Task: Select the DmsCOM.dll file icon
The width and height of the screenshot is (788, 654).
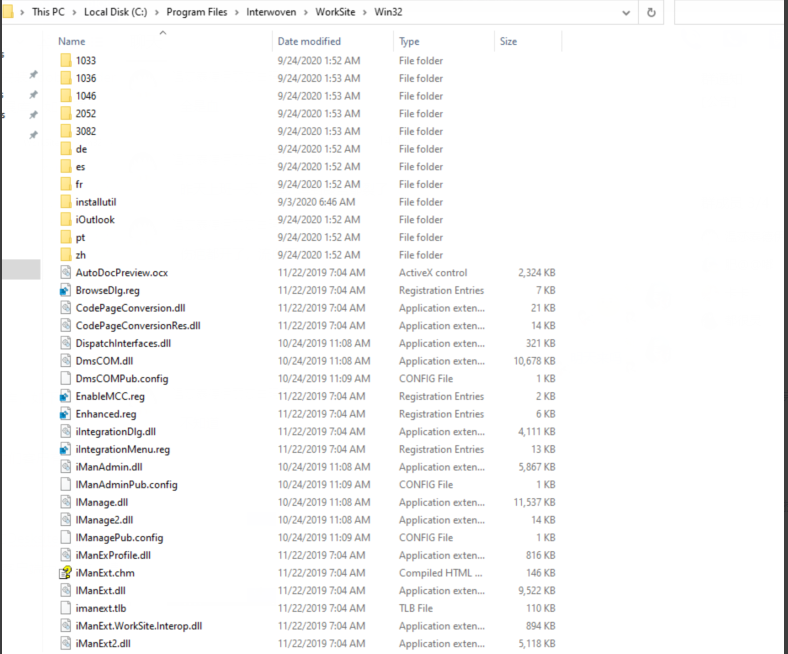Action: pyautogui.click(x=66, y=360)
